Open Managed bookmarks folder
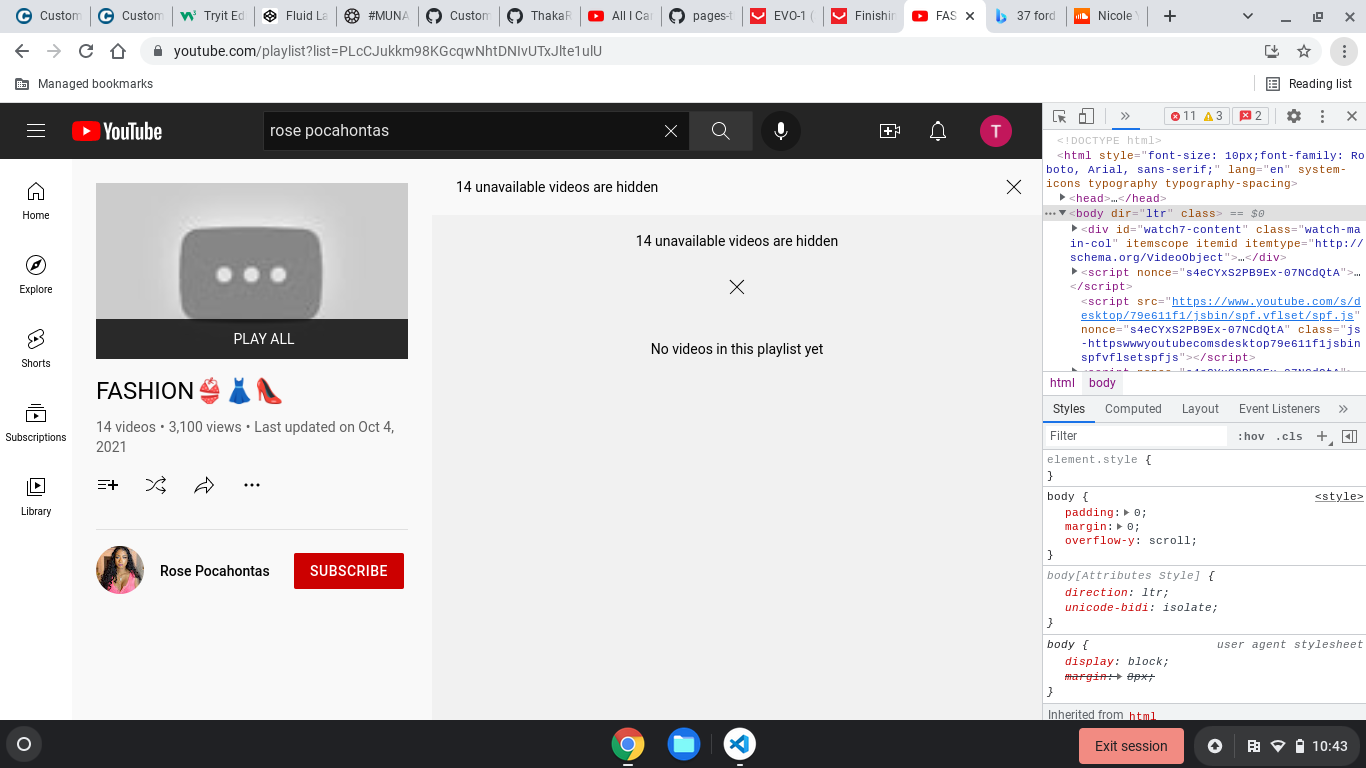Screen dimensions: 1366x768 85,84
